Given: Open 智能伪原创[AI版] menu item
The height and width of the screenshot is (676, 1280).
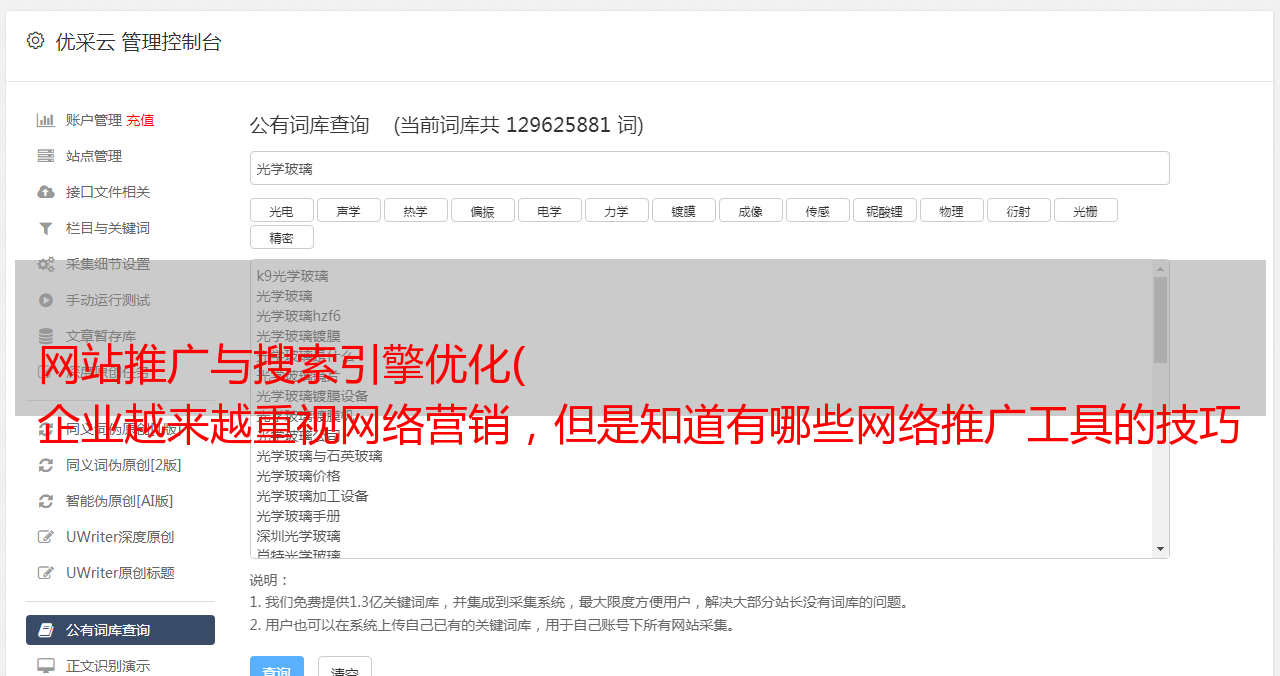Looking at the screenshot, I should pos(120,501).
